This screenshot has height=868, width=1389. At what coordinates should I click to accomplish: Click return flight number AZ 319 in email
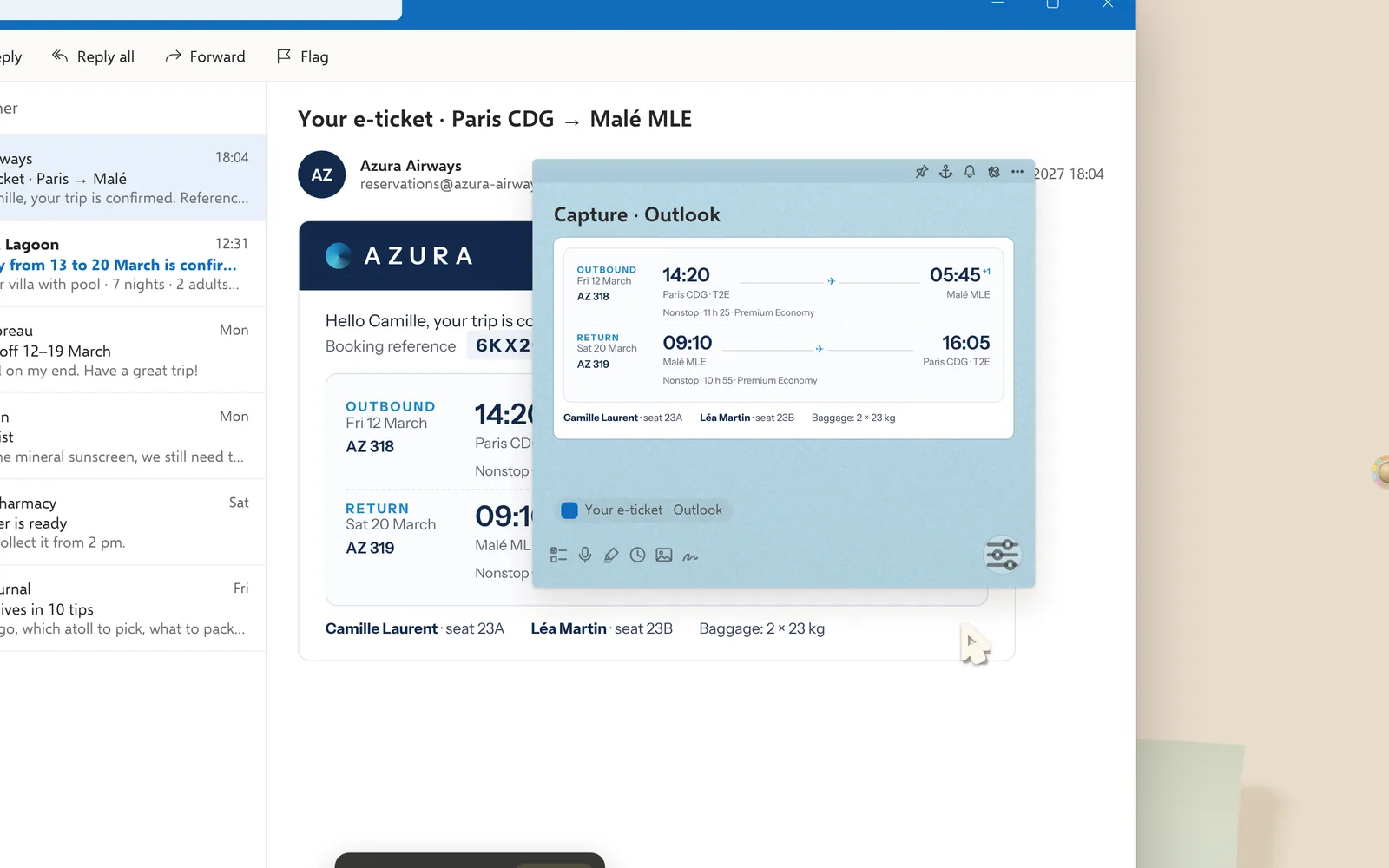click(x=370, y=548)
